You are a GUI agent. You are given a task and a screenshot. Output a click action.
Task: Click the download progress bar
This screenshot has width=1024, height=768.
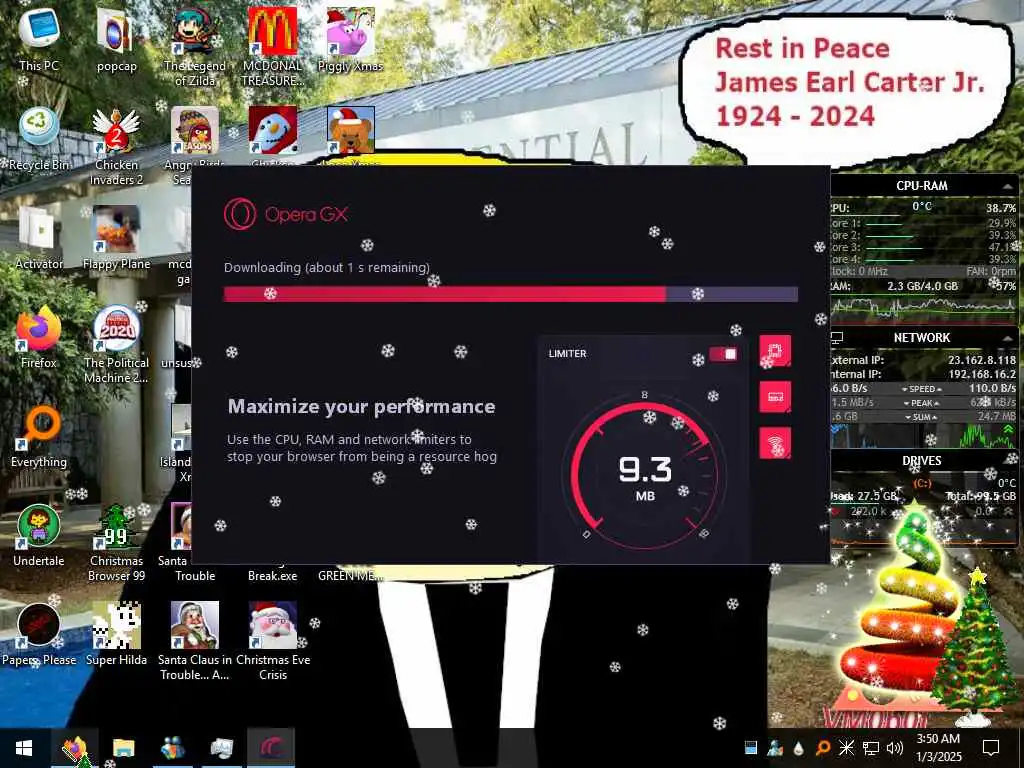510,294
